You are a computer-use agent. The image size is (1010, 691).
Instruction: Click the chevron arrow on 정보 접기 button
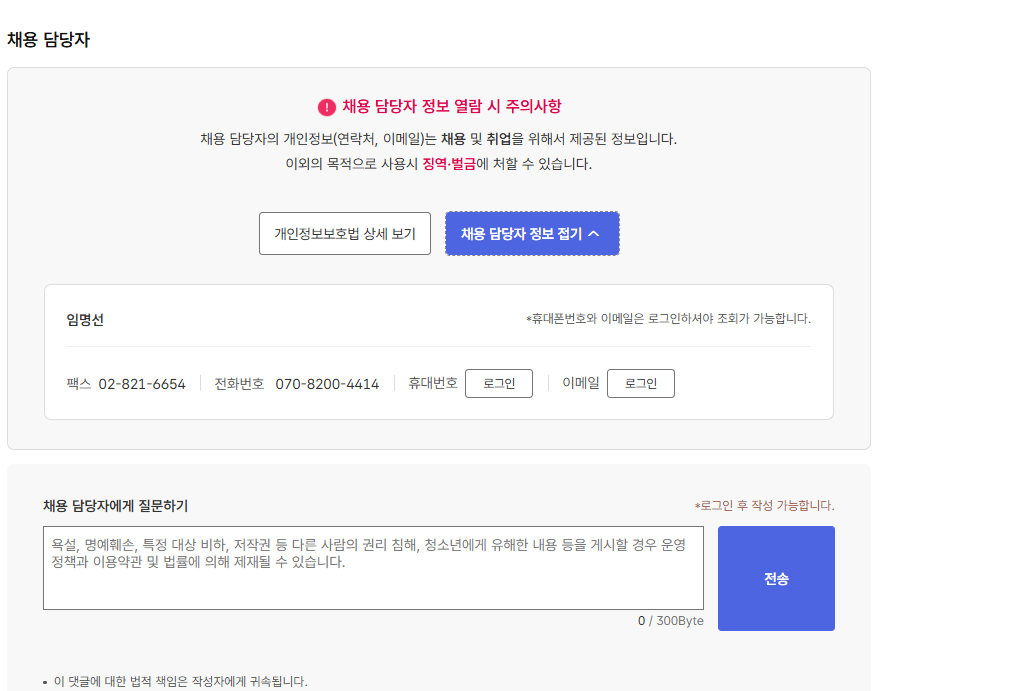click(594, 234)
